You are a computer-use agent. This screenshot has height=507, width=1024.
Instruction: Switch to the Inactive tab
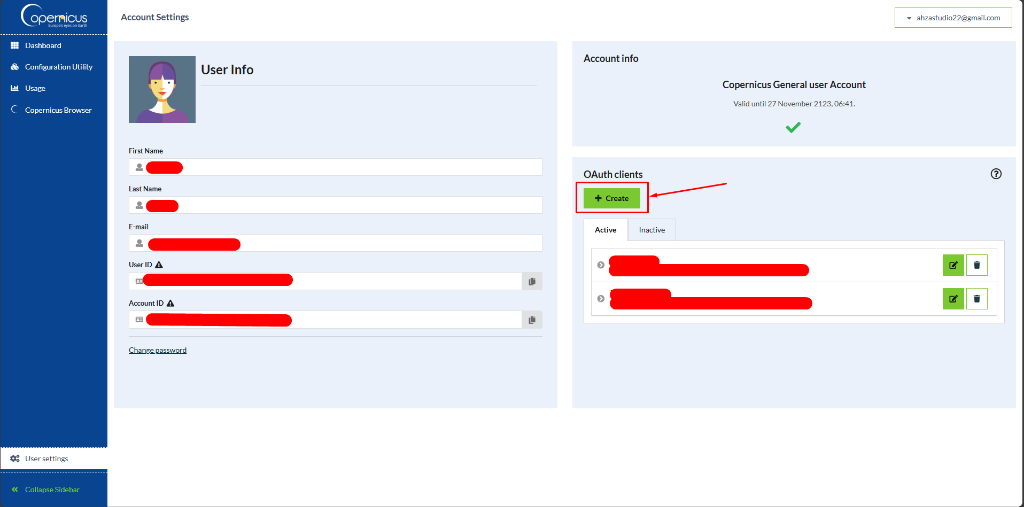pos(652,230)
